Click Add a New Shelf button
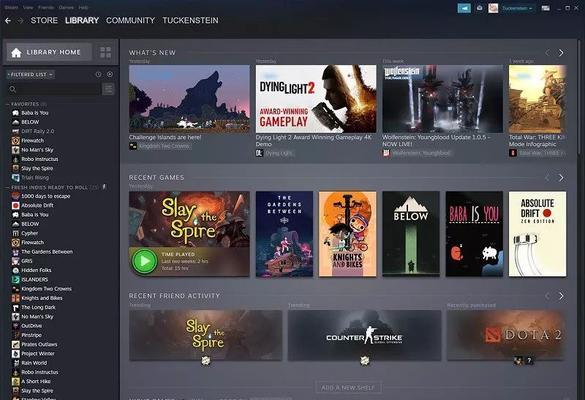 pyautogui.click(x=348, y=388)
